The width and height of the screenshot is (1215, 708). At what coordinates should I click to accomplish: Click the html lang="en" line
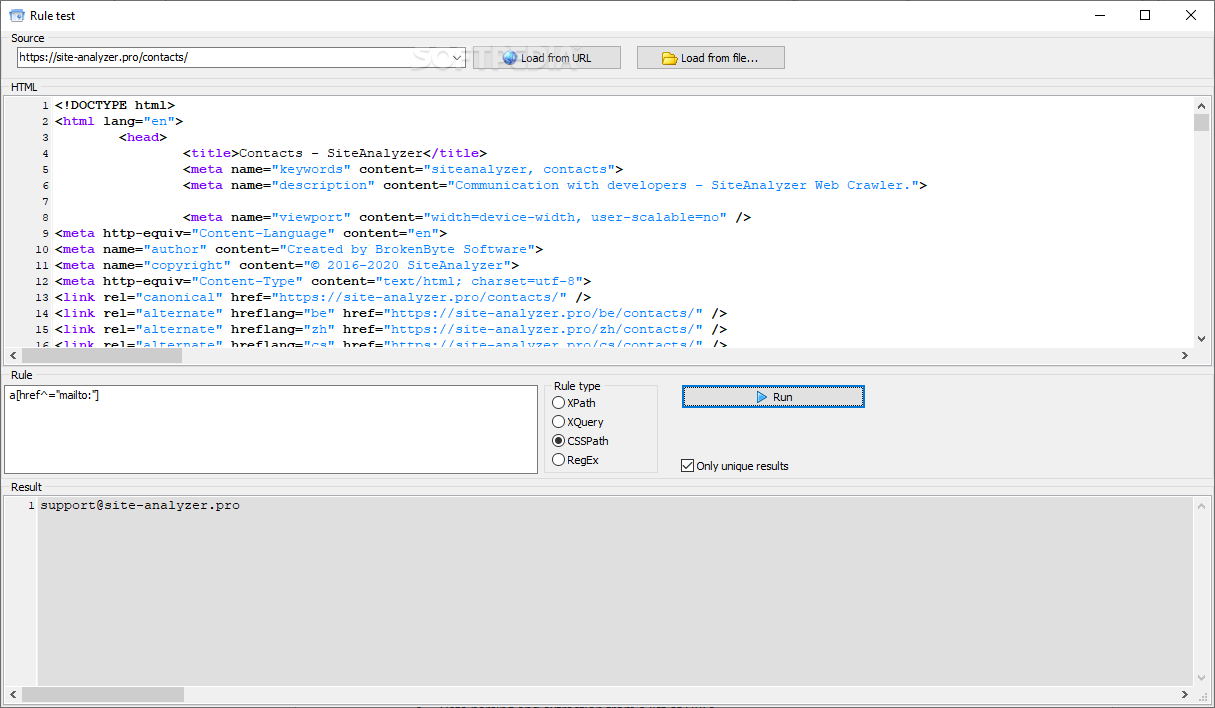click(119, 121)
